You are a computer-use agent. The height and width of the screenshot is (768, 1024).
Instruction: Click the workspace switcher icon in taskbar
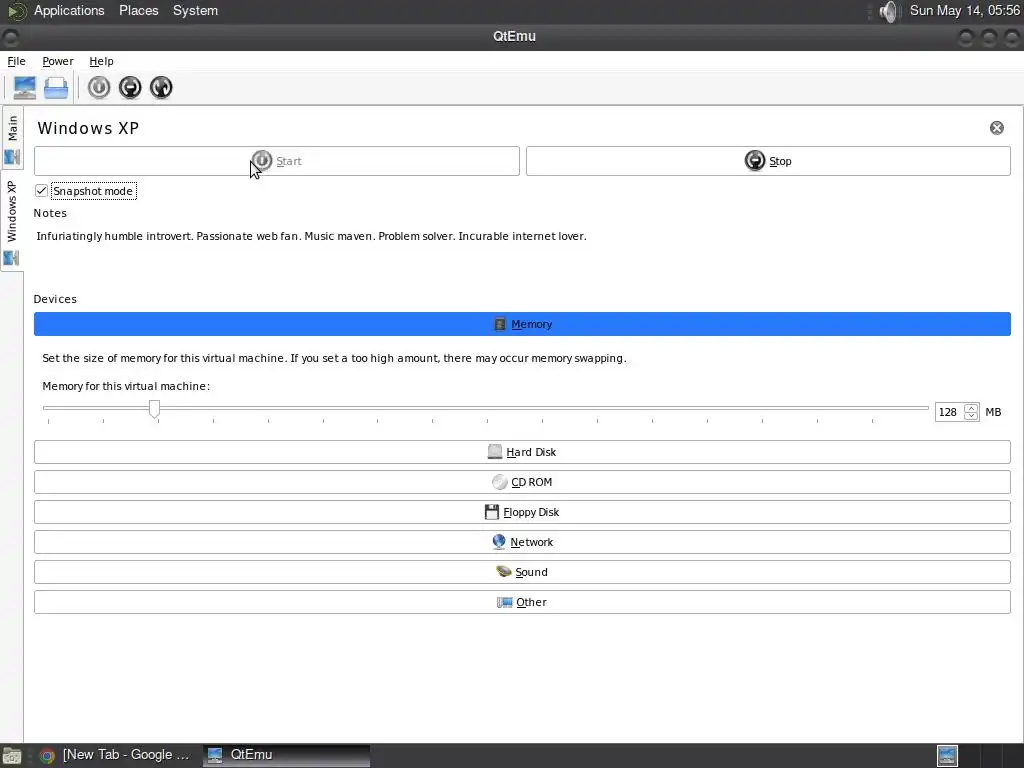pos(947,755)
